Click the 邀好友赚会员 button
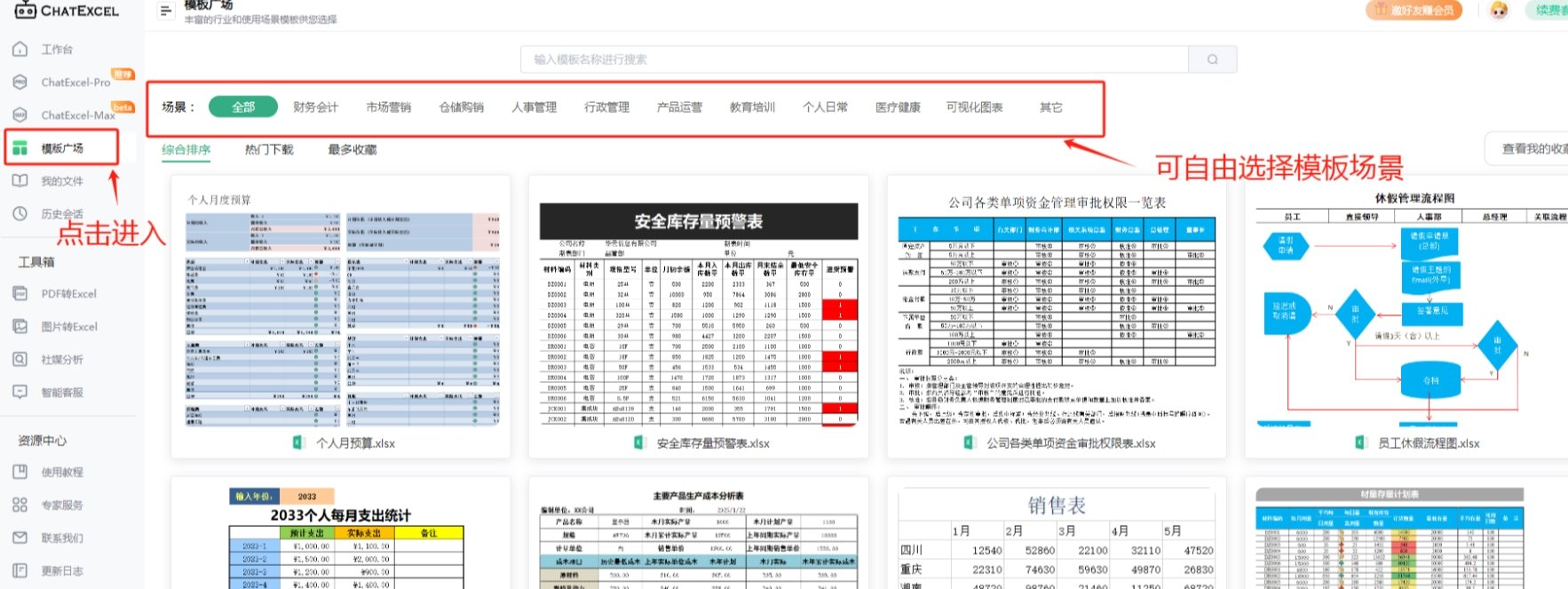 [x=1414, y=11]
